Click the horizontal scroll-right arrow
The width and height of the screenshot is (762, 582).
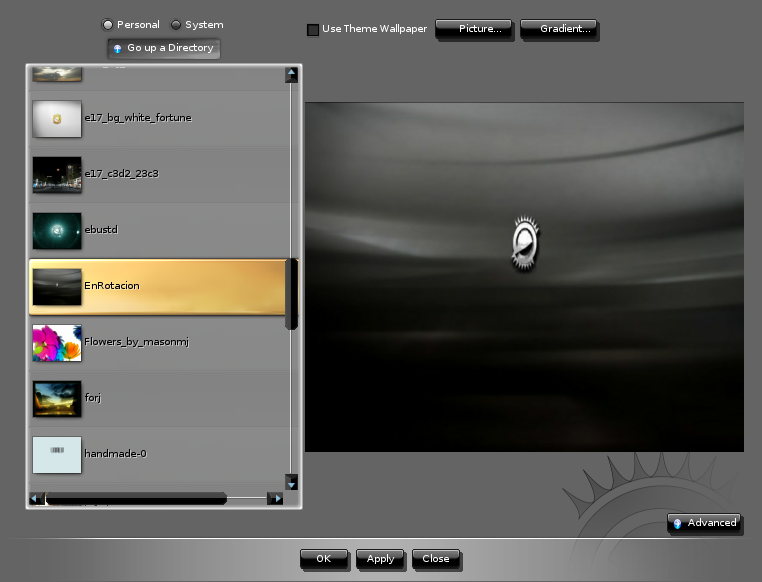(x=276, y=498)
